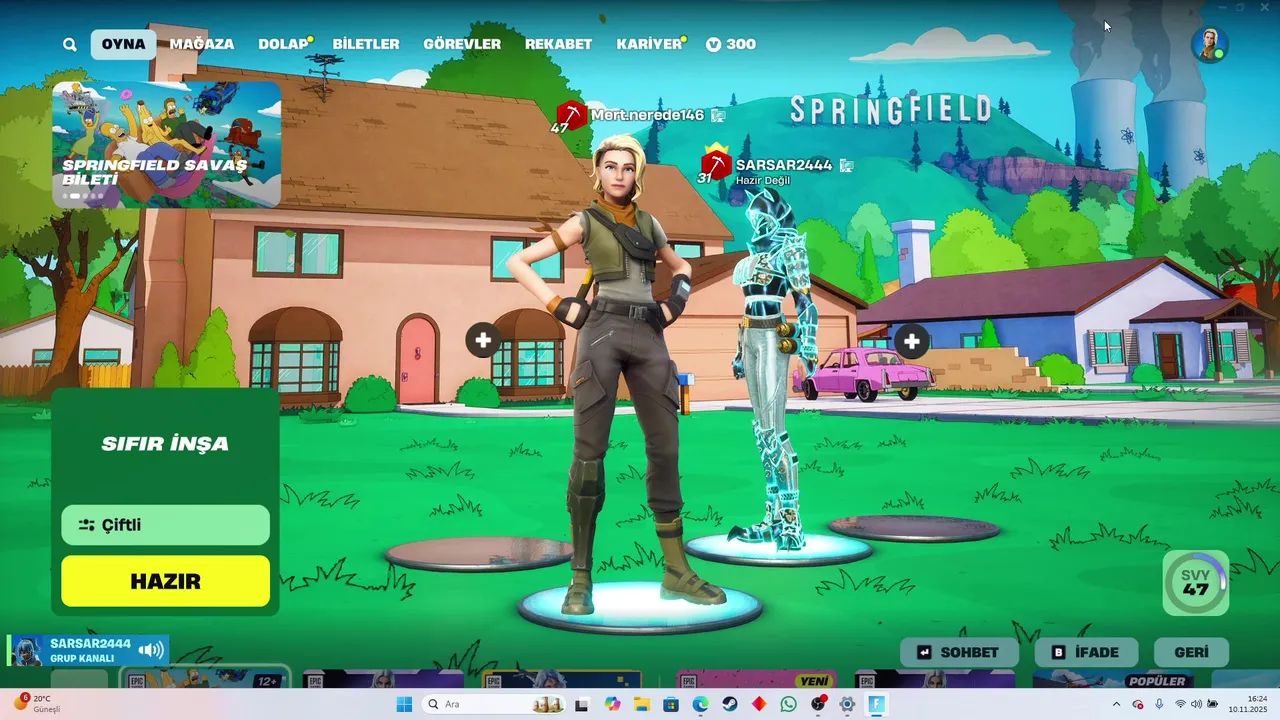Open the DOLAP tab
The image size is (1280, 720).
(284, 44)
